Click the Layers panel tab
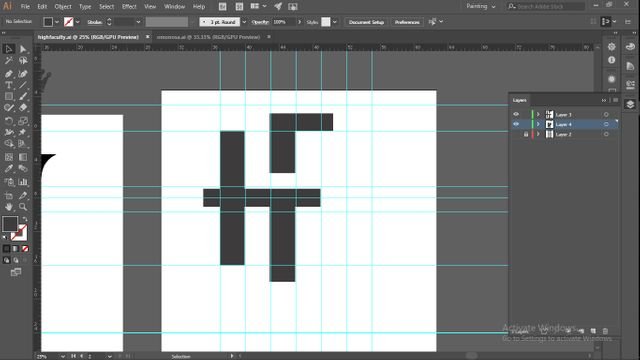Viewport: 640px width, 360px height. pos(520,100)
